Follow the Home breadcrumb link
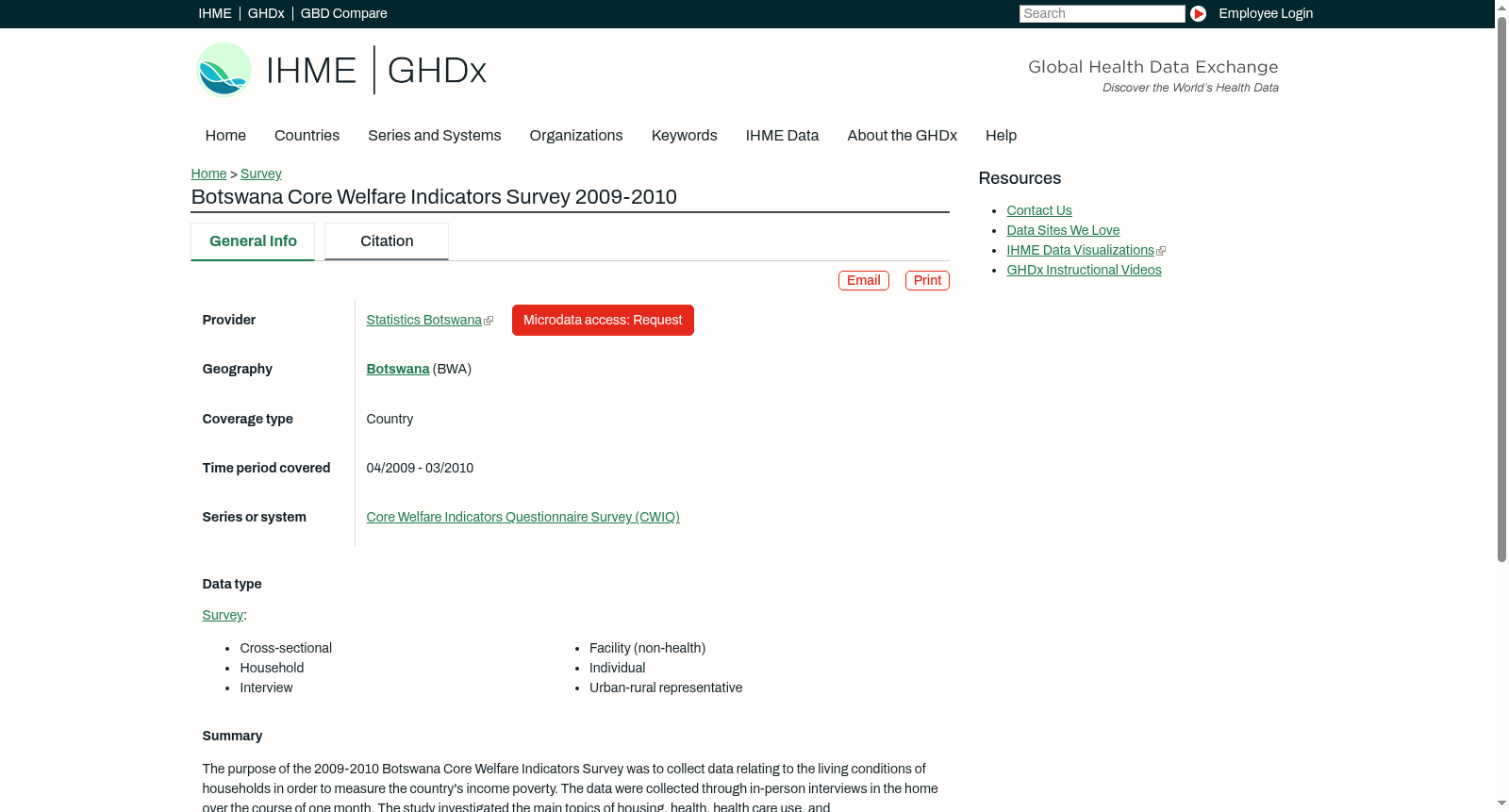The image size is (1509, 812). [x=208, y=174]
